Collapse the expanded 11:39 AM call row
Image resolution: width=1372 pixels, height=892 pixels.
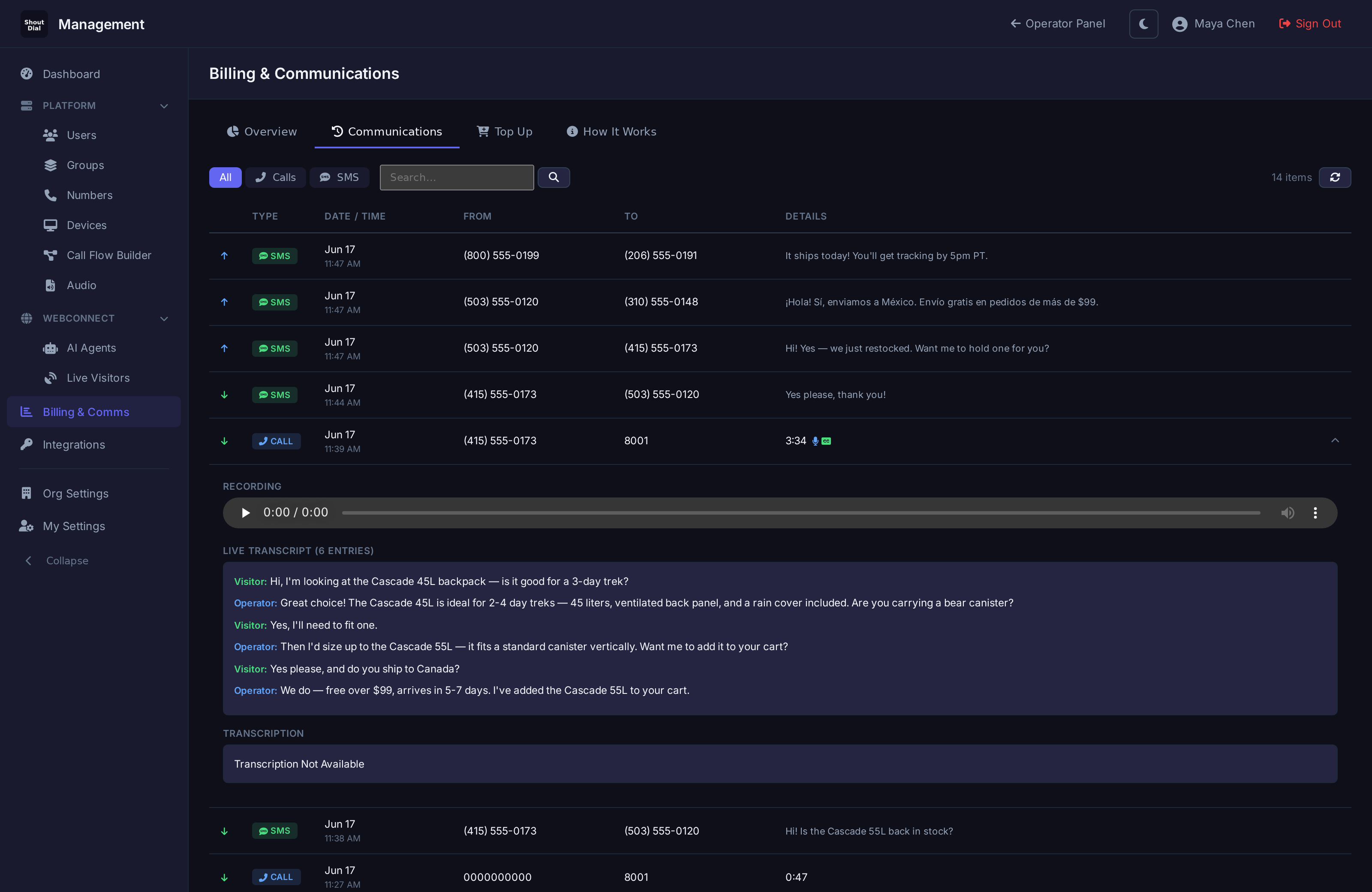click(x=1335, y=440)
